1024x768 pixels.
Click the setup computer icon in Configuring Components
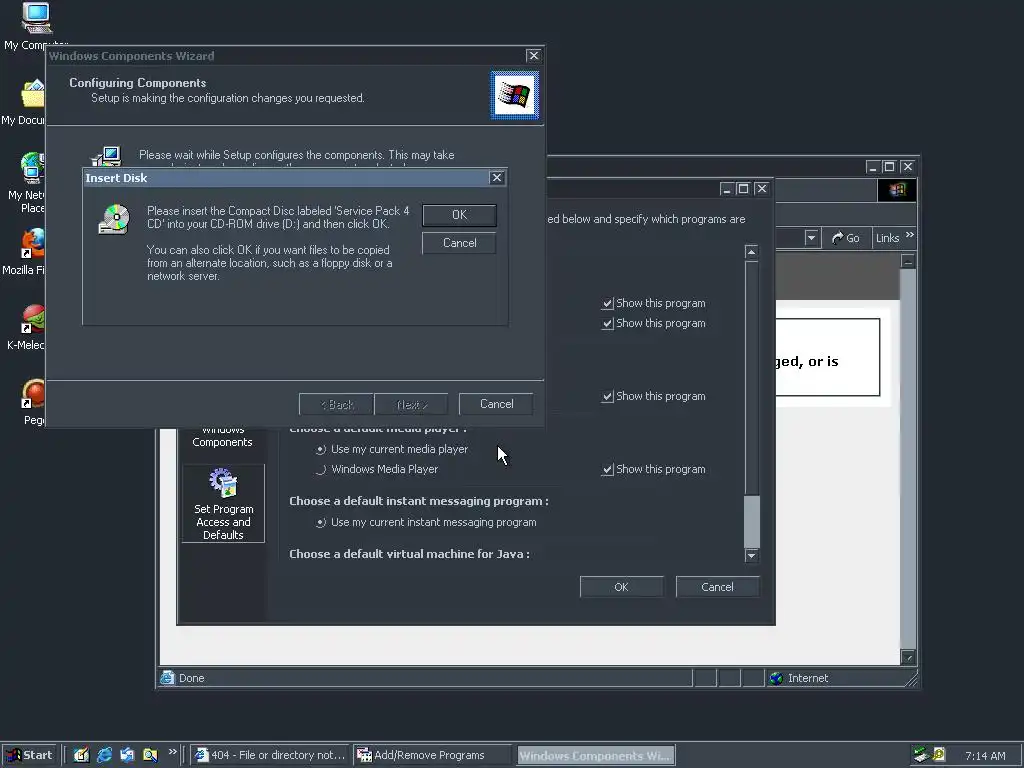106,157
